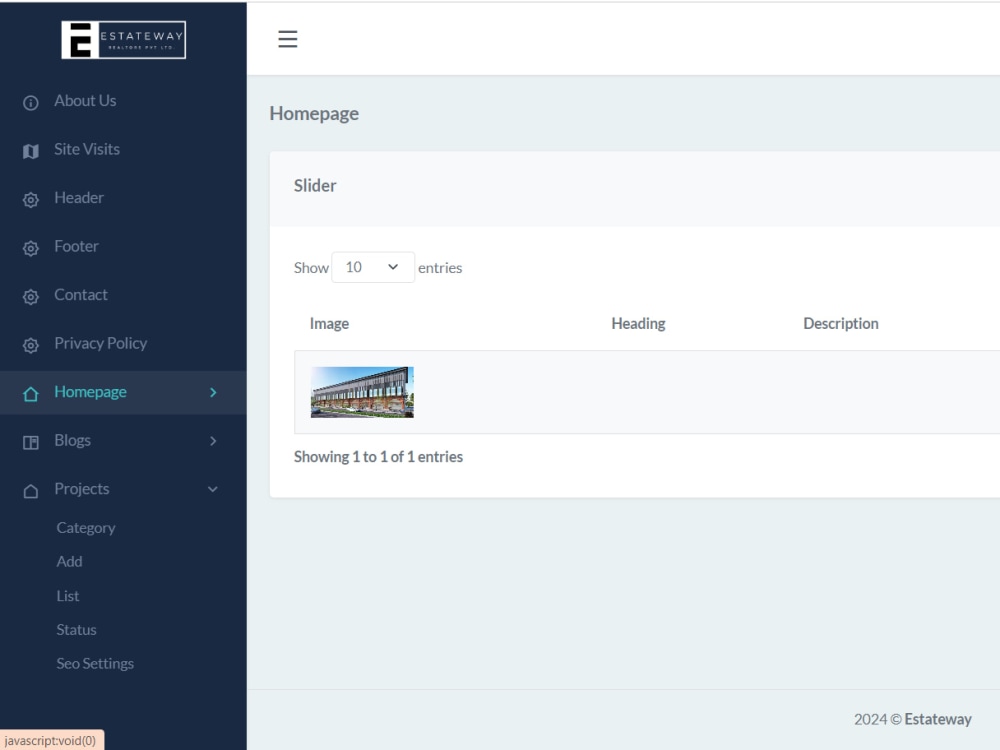Open Category under Projects
Image resolution: width=1000 pixels, height=750 pixels.
click(85, 528)
